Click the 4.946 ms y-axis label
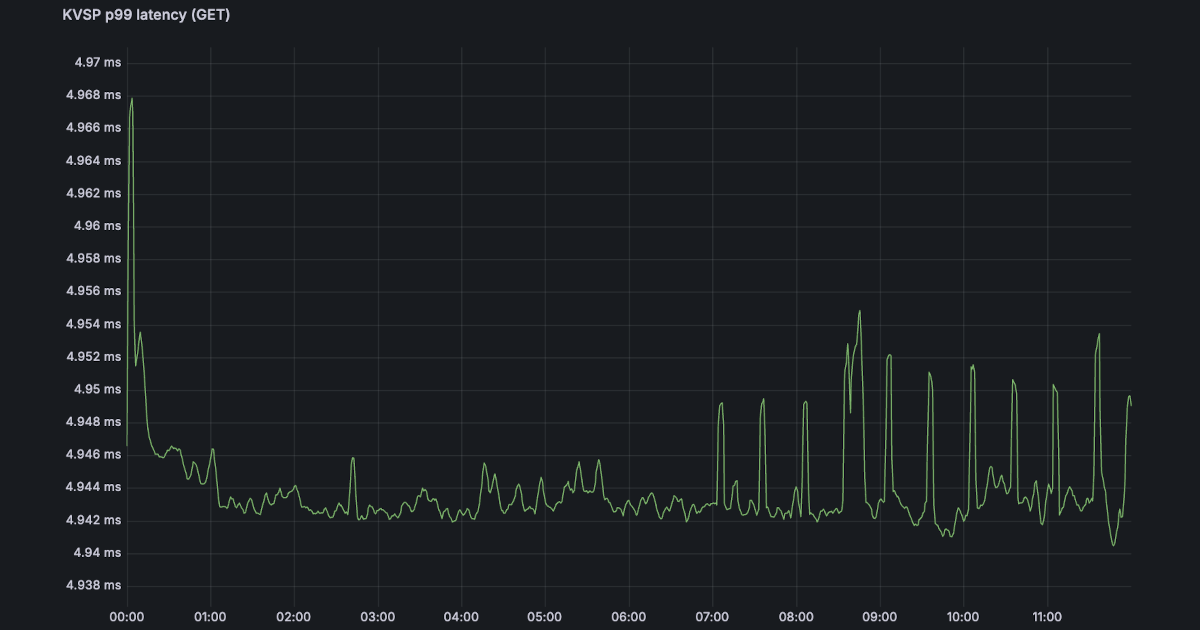 coord(94,455)
